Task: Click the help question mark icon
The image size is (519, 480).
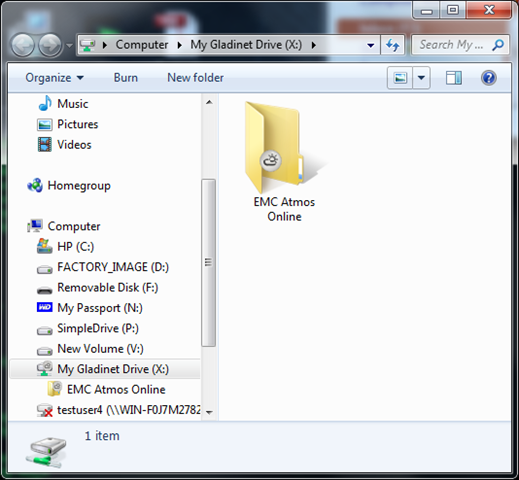Action: [x=489, y=78]
